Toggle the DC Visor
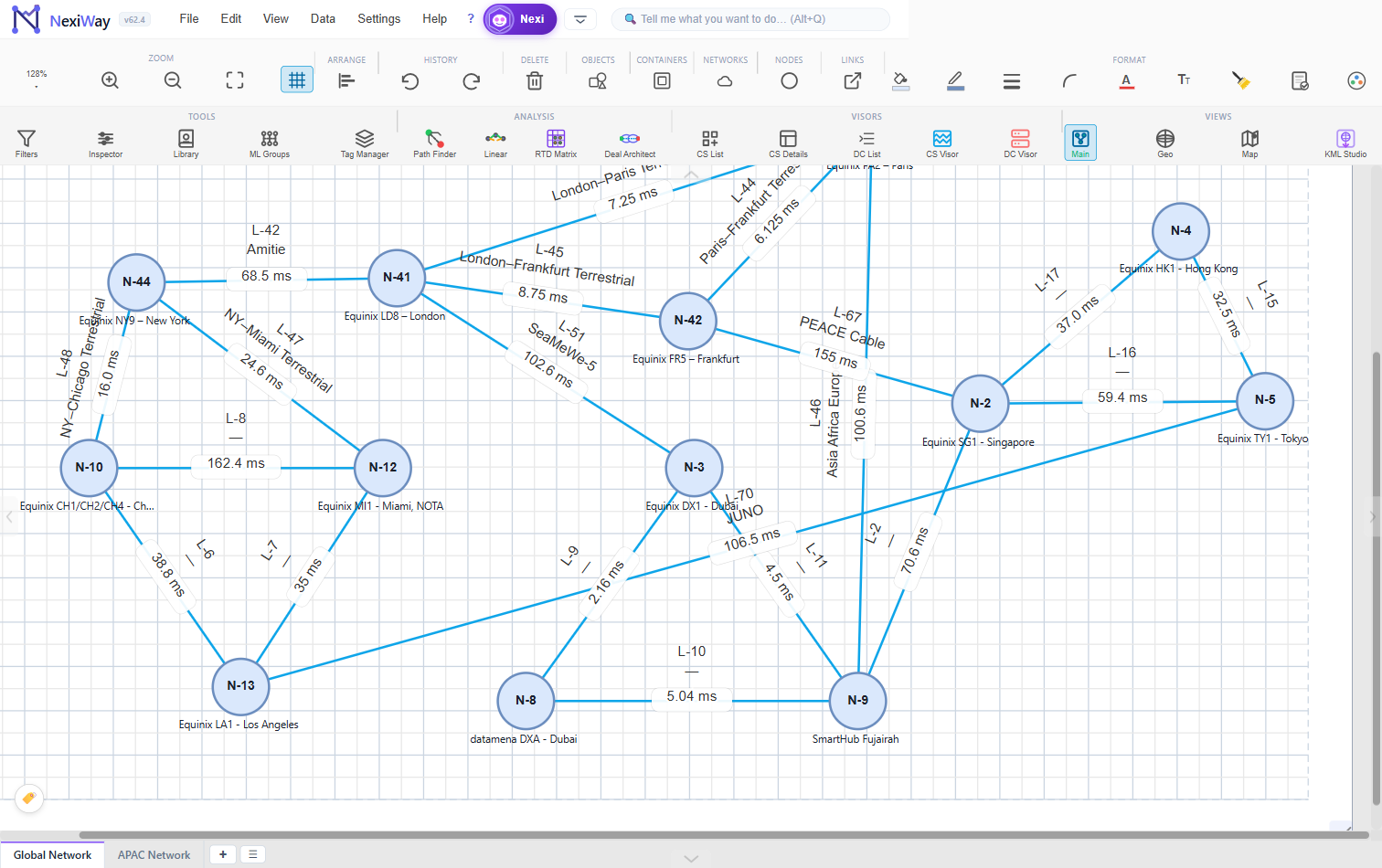 [1020, 143]
